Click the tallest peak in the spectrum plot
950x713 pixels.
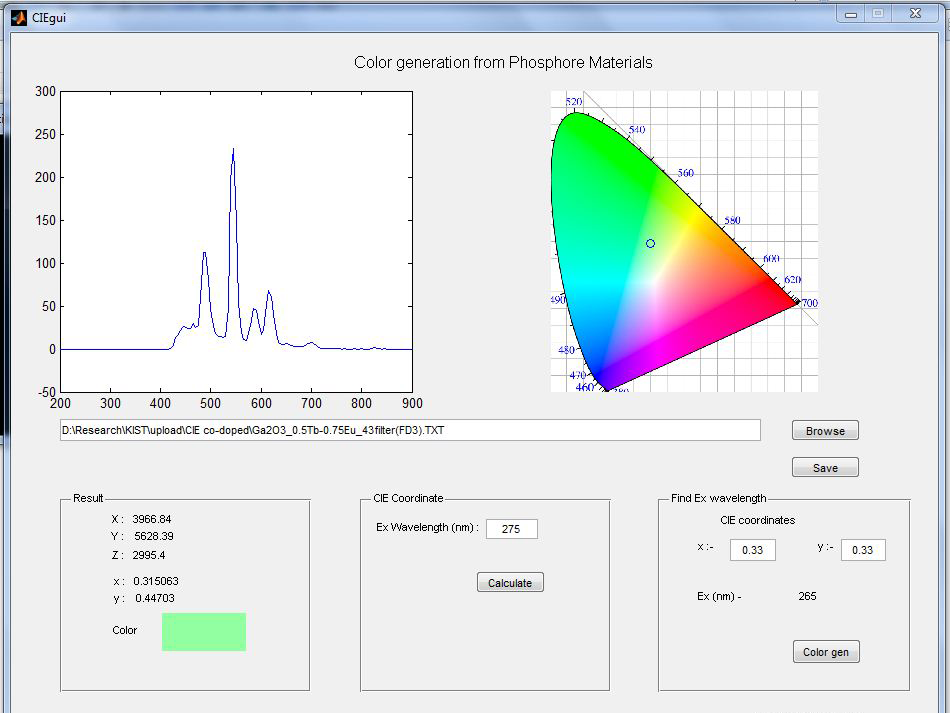pyautogui.click(x=233, y=150)
